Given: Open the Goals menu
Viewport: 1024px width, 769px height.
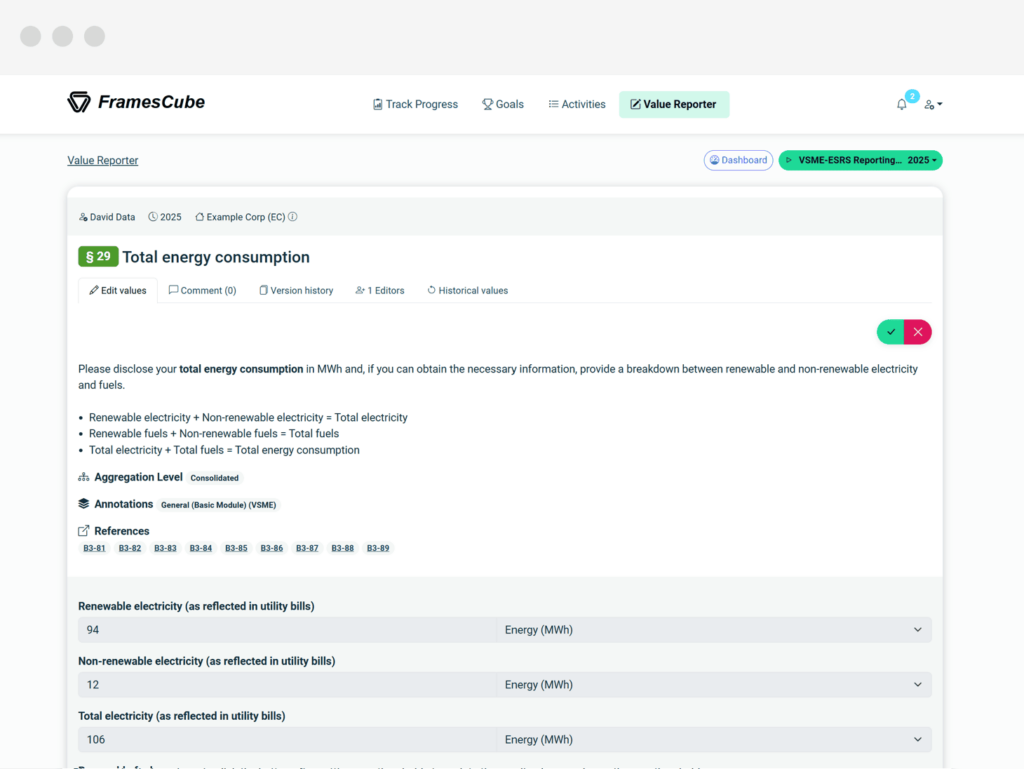Looking at the screenshot, I should (503, 104).
